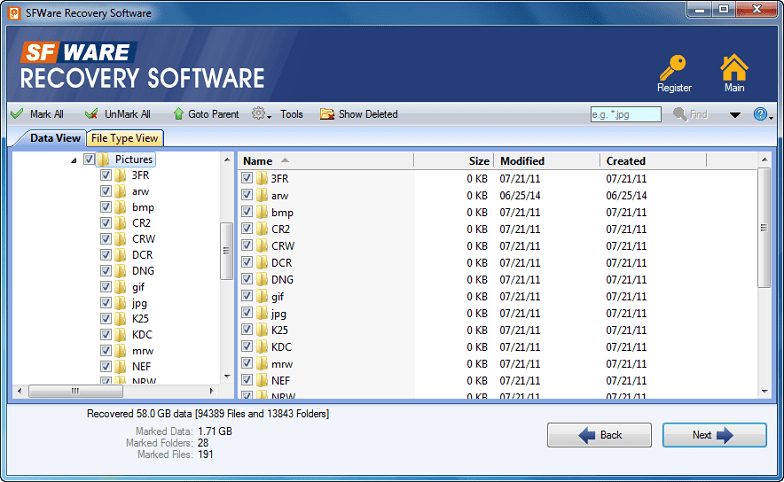The width and height of the screenshot is (784, 482).
Task: Click the gif folder icon in file list
Action: 262,296
